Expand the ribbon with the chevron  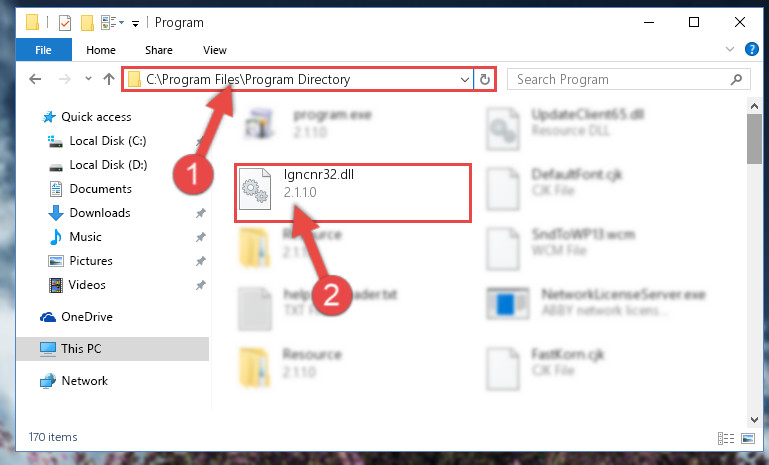(730, 49)
